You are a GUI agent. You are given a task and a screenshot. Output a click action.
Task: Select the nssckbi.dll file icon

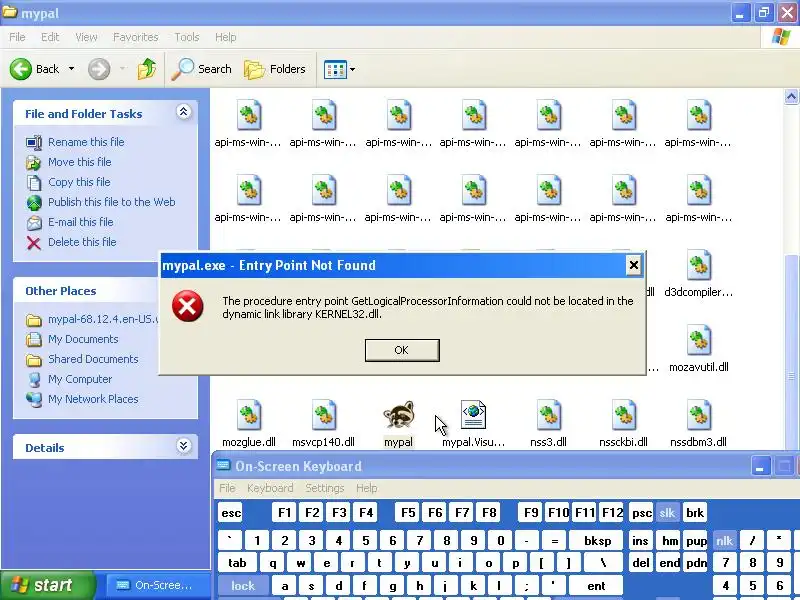tap(623, 414)
